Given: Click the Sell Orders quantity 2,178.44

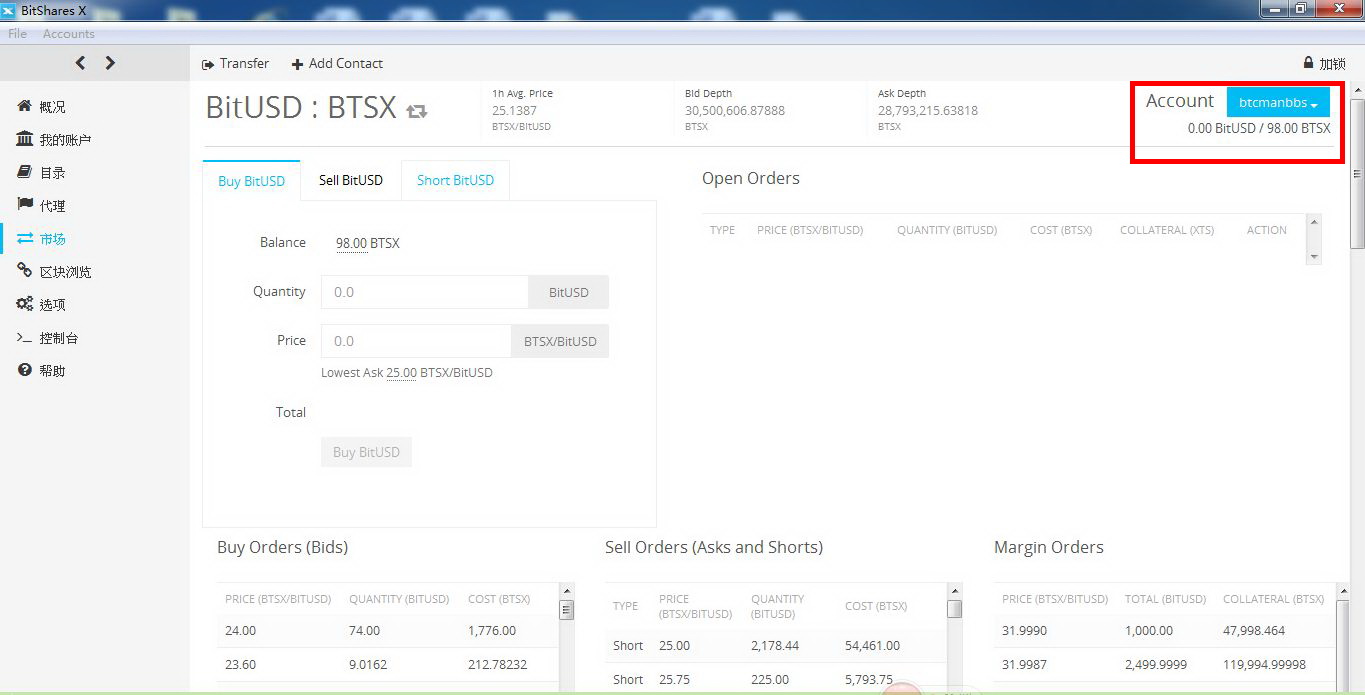Looking at the screenshot, I should (x=777, y=646).
